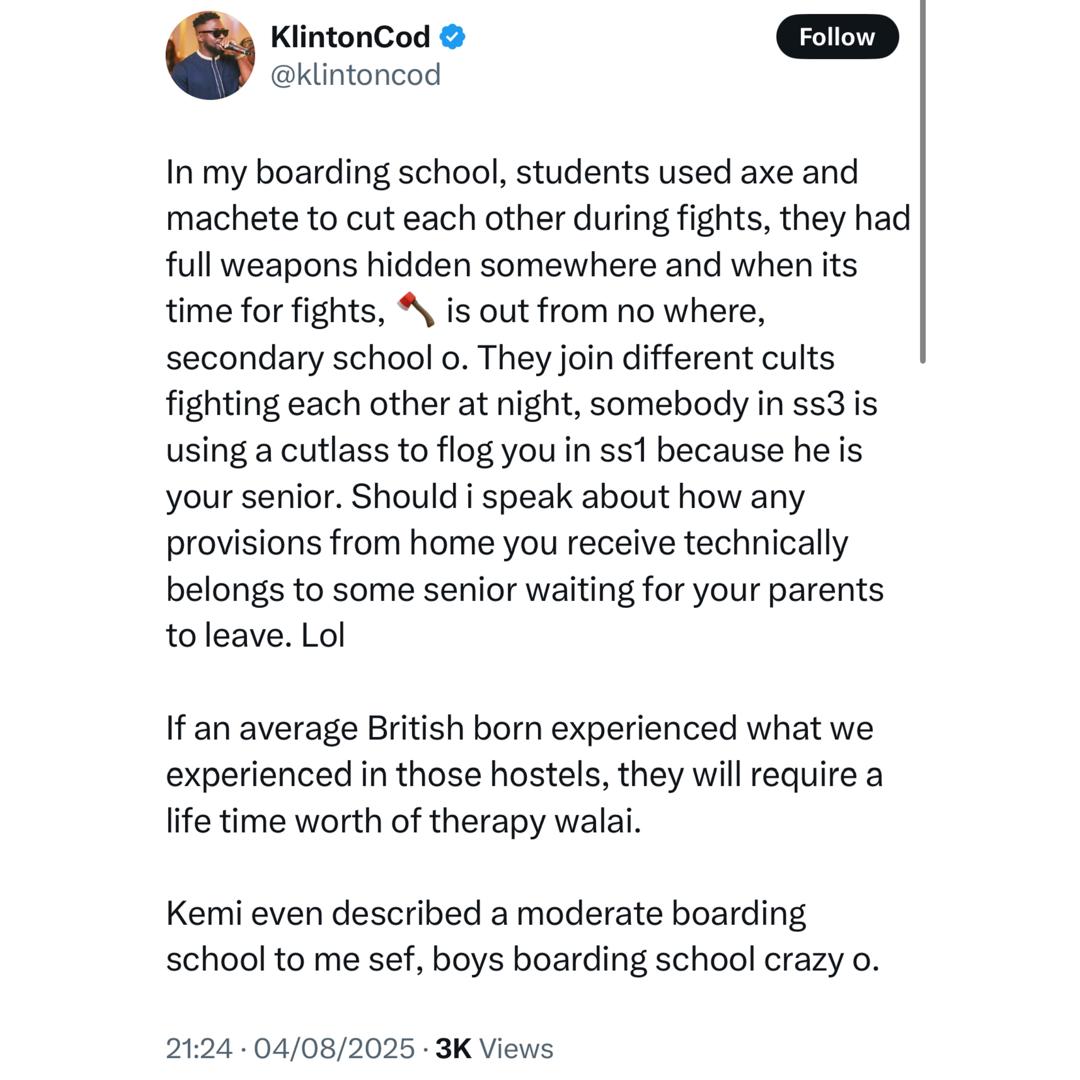1080x1080 pixels.
Task: Open the KlintonCod display name link
Action: coord(350,37)
